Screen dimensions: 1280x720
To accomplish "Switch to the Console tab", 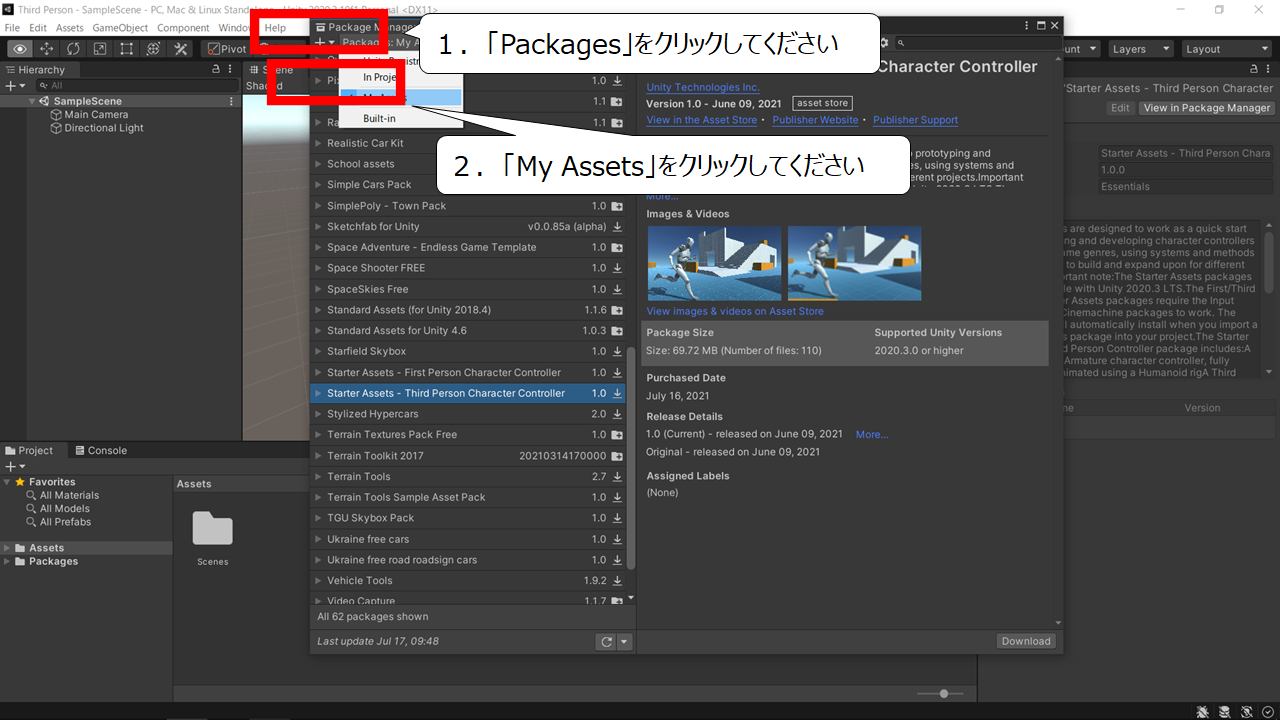I will point(101,451).
